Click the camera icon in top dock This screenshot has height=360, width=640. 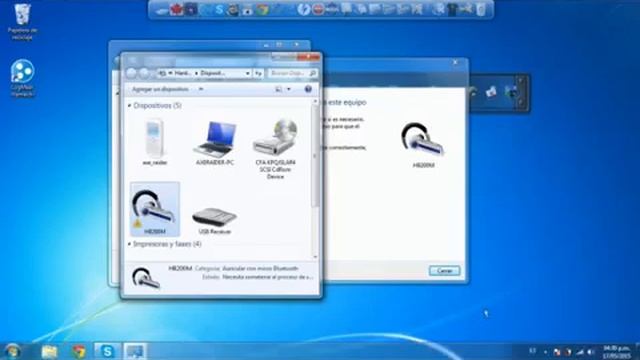[x=247, y=10]
